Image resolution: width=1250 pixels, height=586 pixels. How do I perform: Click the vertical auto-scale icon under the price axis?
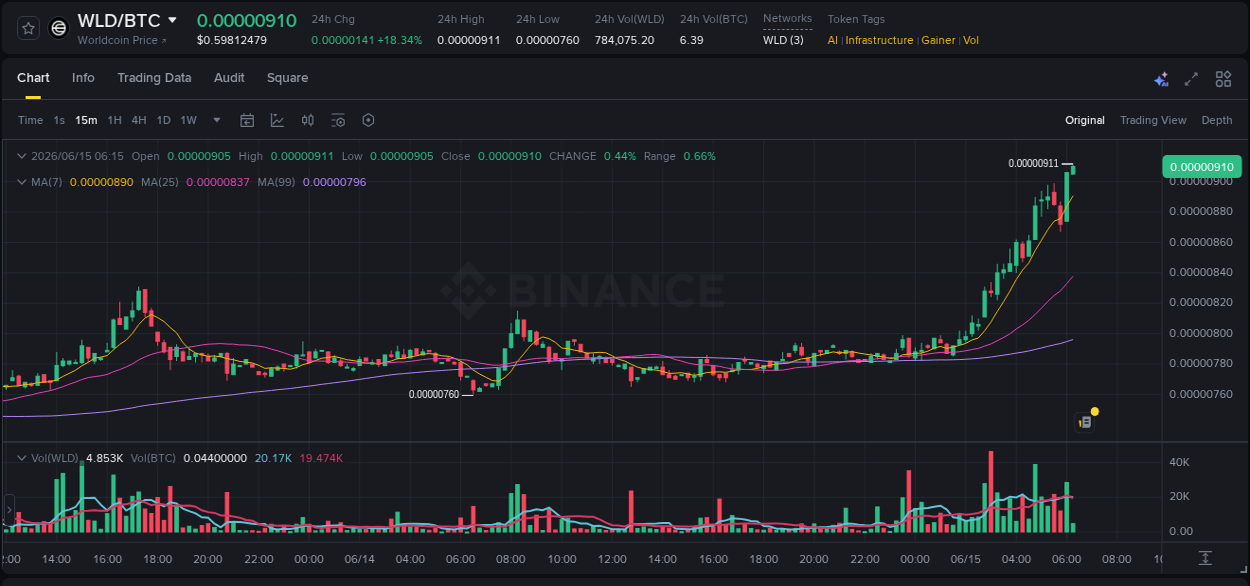coord(1206,558)
